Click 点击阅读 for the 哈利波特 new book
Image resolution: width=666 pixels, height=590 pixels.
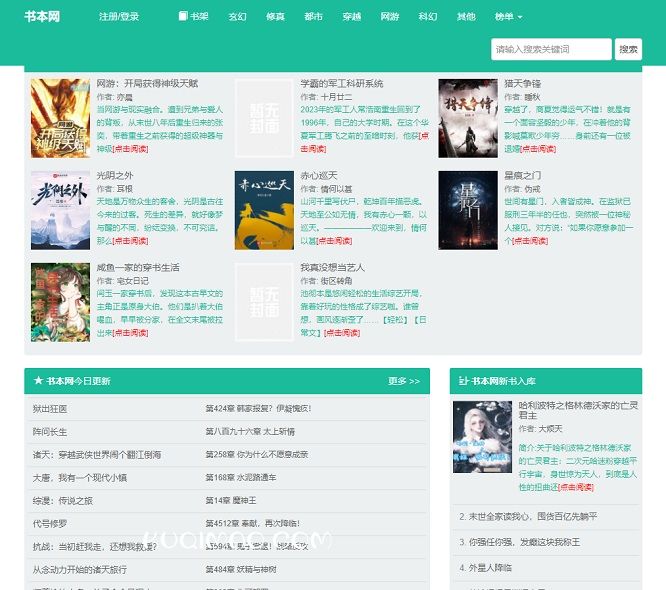click(576, 487)
